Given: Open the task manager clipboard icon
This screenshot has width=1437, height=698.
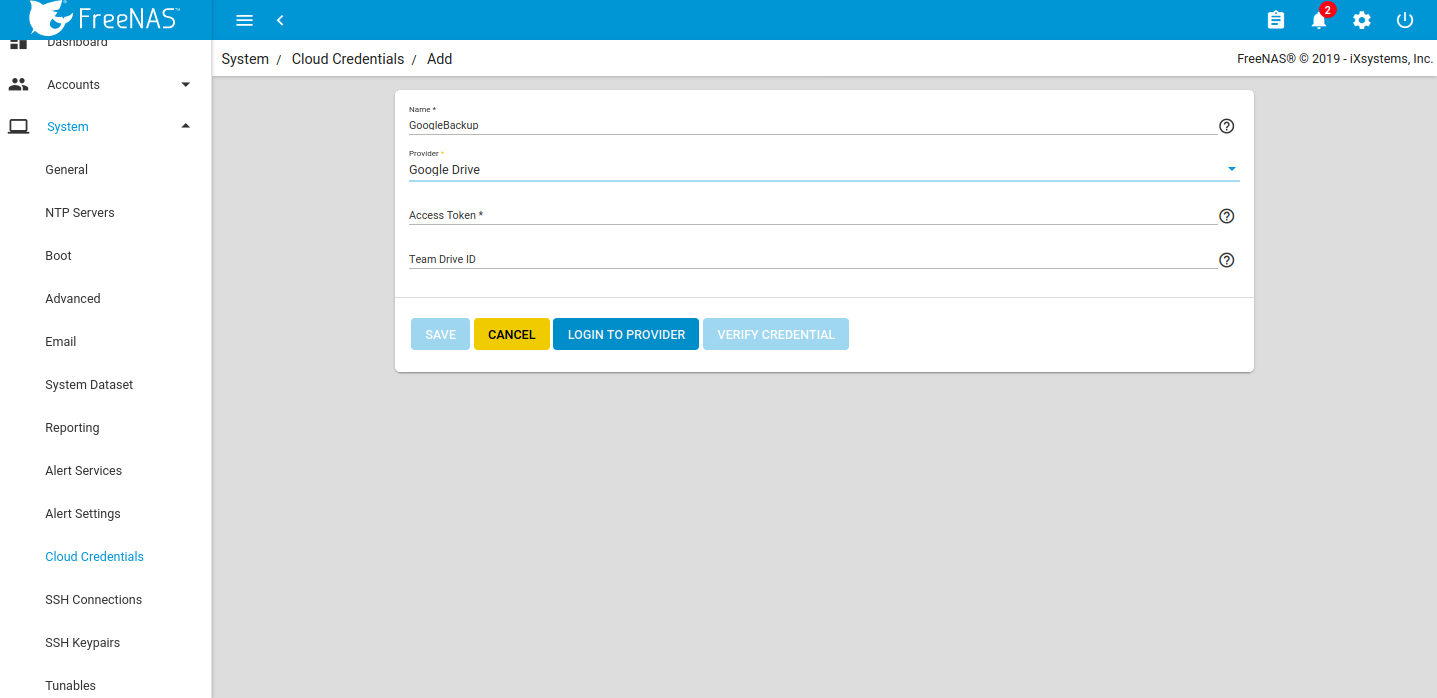Looking at the screenshot, I should point(1275,20).
